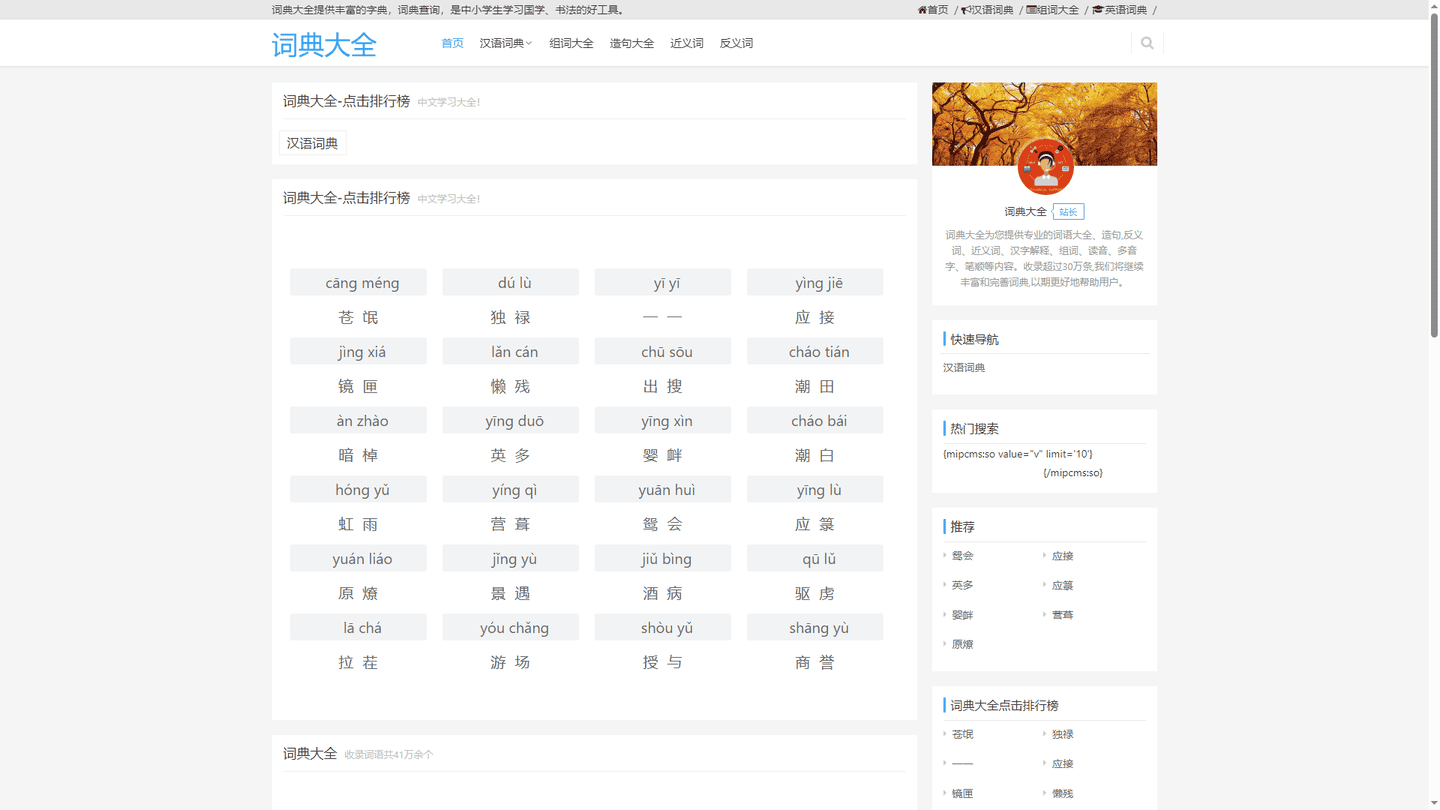Select 近义词 in main navigation
The width and height of the screenshot is (1440, 810).
point(687,43)
